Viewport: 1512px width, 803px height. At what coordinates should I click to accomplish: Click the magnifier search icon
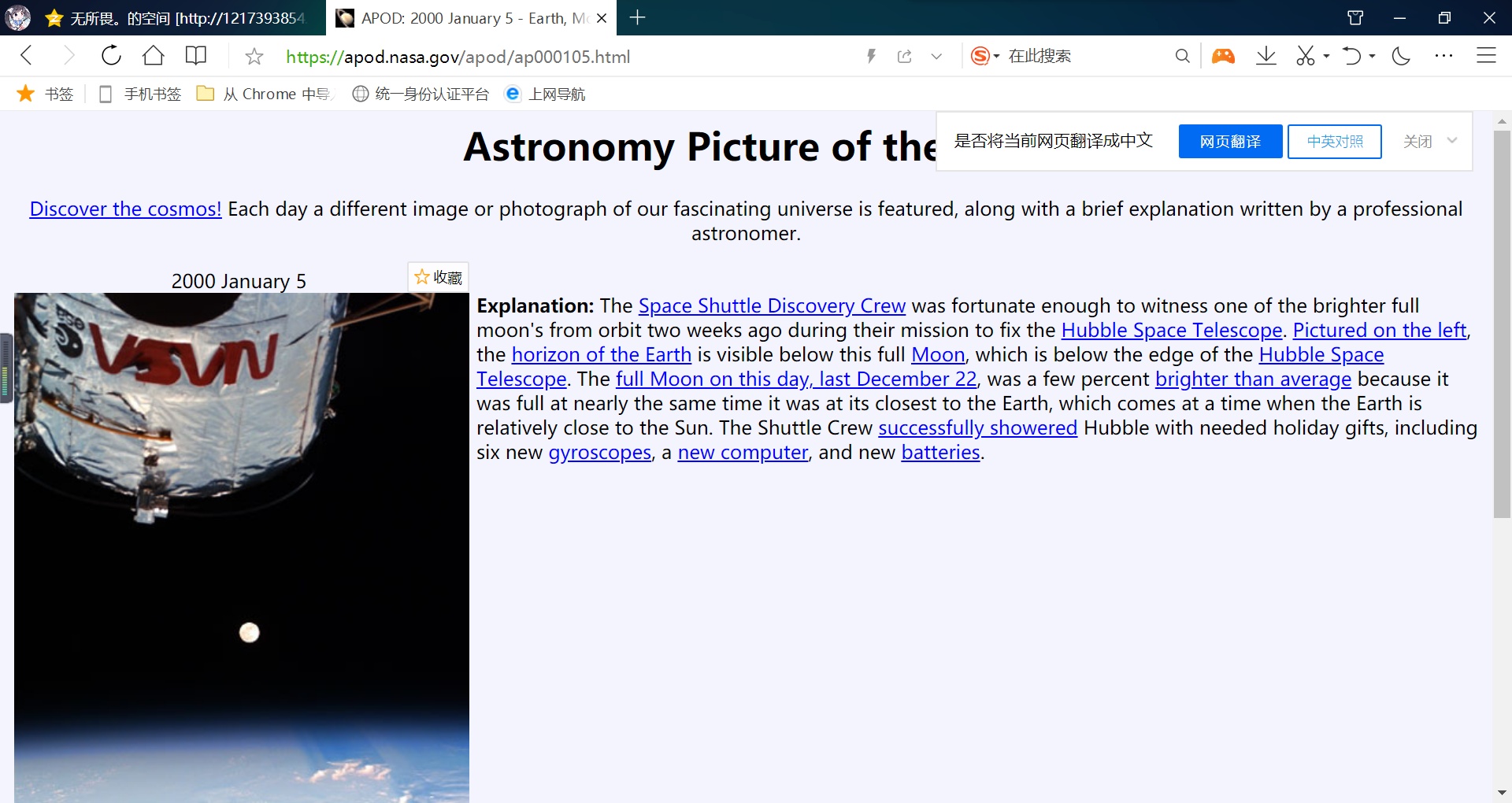pyautogui.click(x=1182, y=56)
